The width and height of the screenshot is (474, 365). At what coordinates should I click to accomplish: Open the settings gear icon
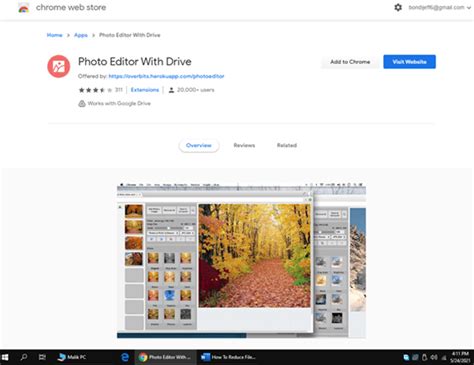tap(398, 7)
